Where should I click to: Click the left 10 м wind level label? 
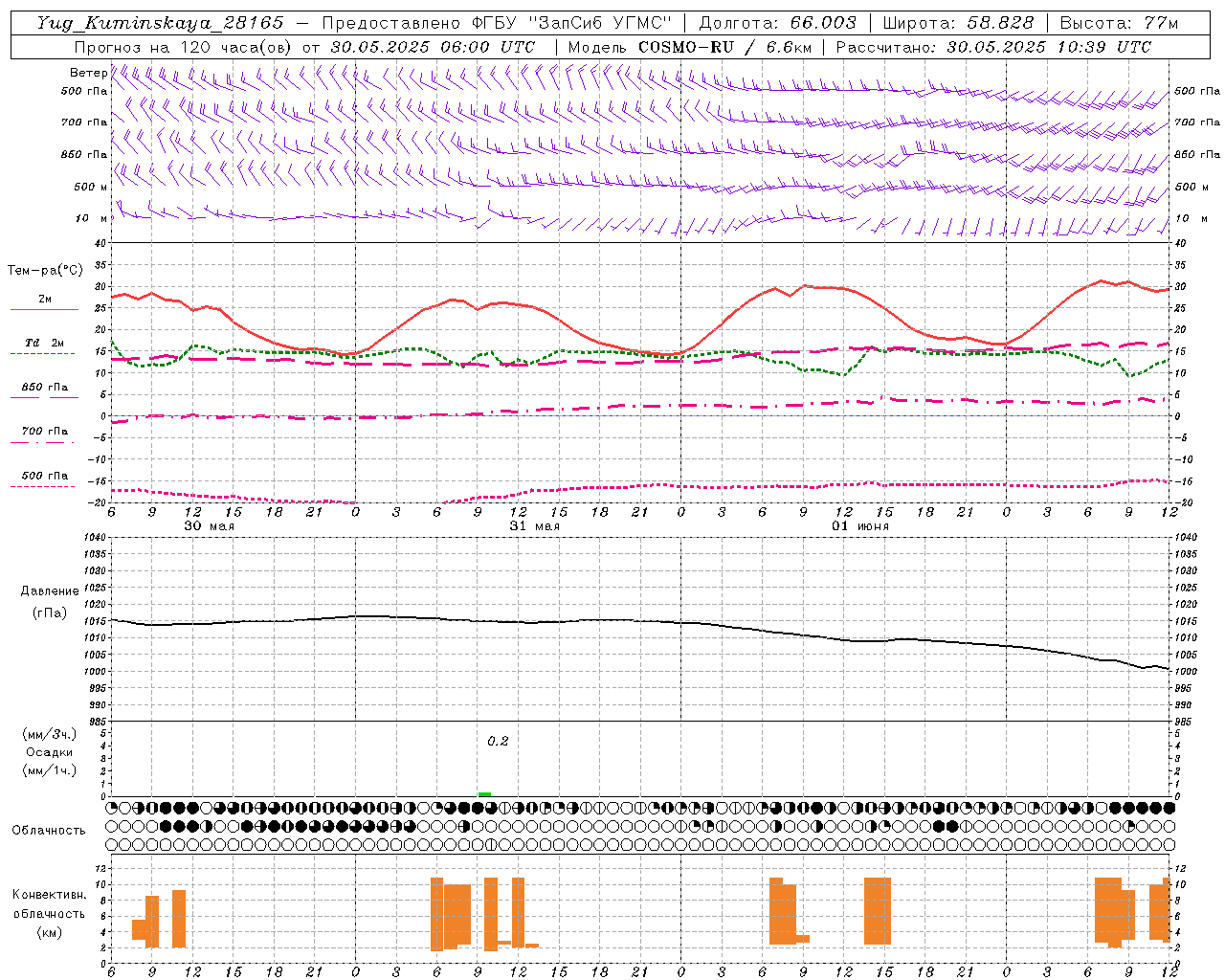pos(92,218)
